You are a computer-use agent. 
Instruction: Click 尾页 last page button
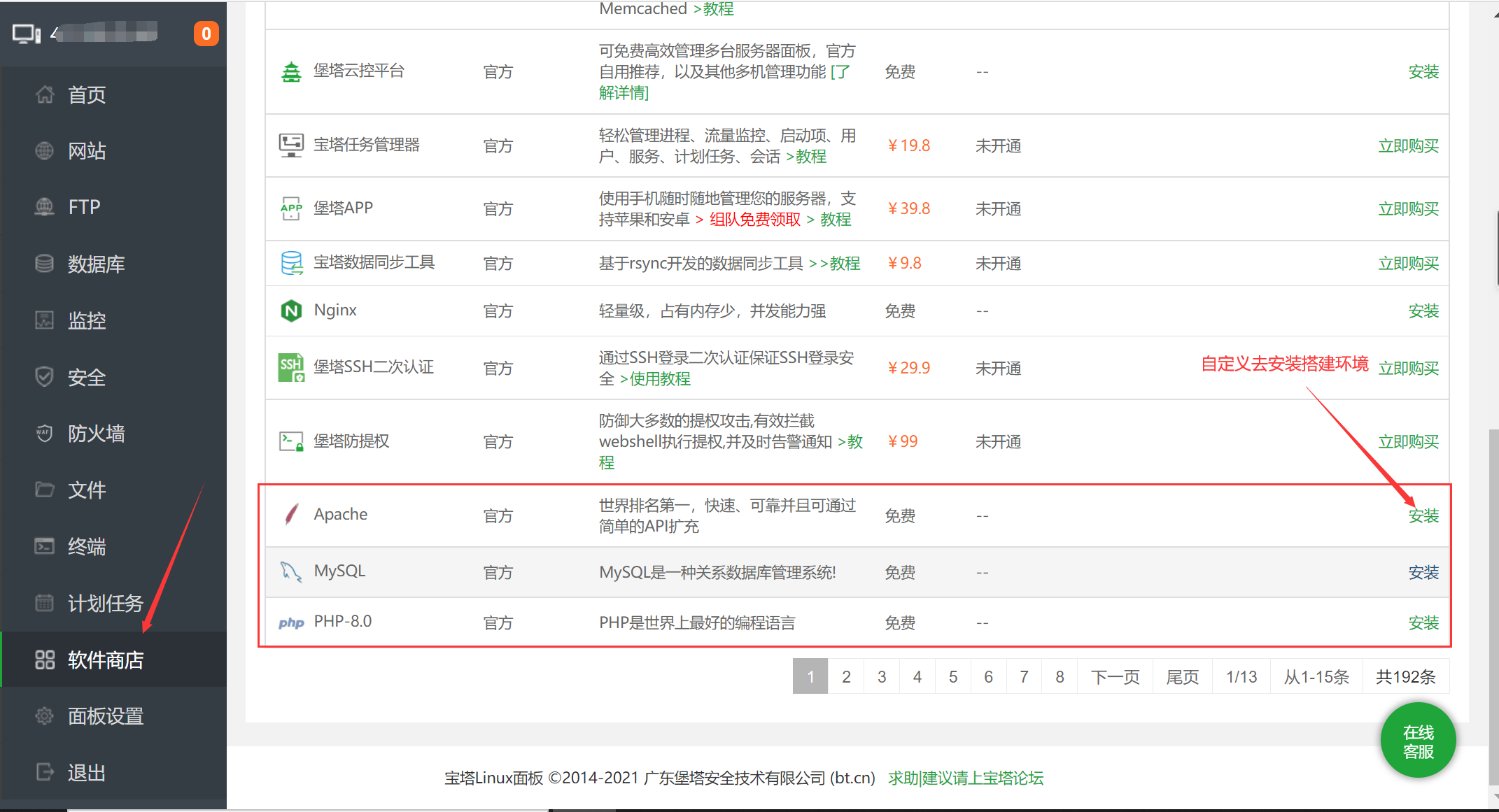click(x=1183, y=676)
